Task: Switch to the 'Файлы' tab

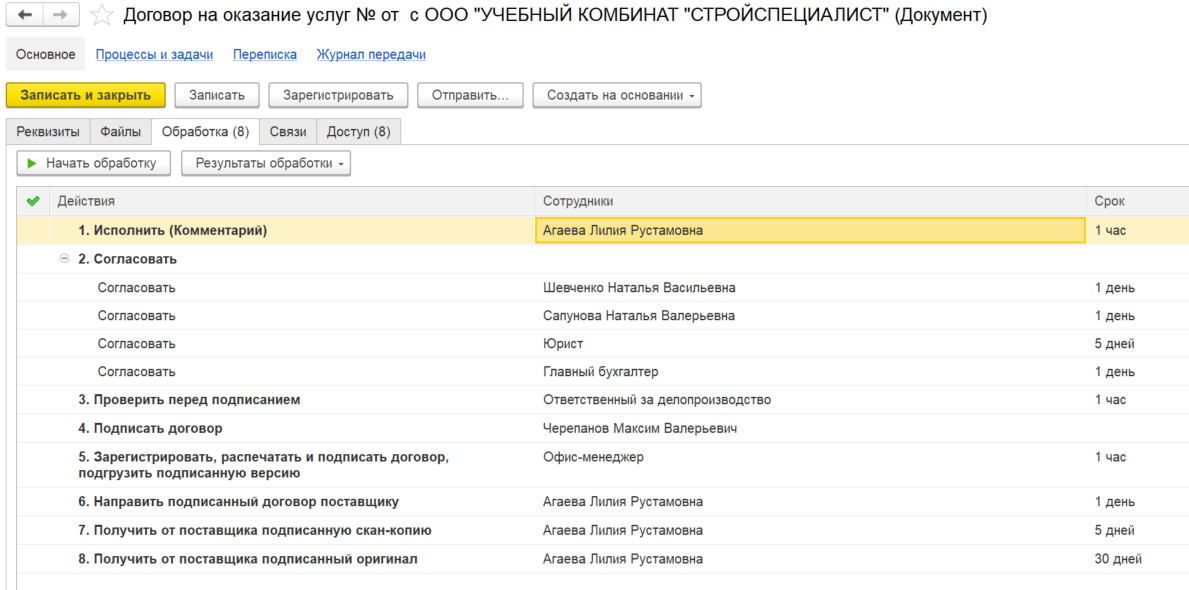Action: point(121,132)
